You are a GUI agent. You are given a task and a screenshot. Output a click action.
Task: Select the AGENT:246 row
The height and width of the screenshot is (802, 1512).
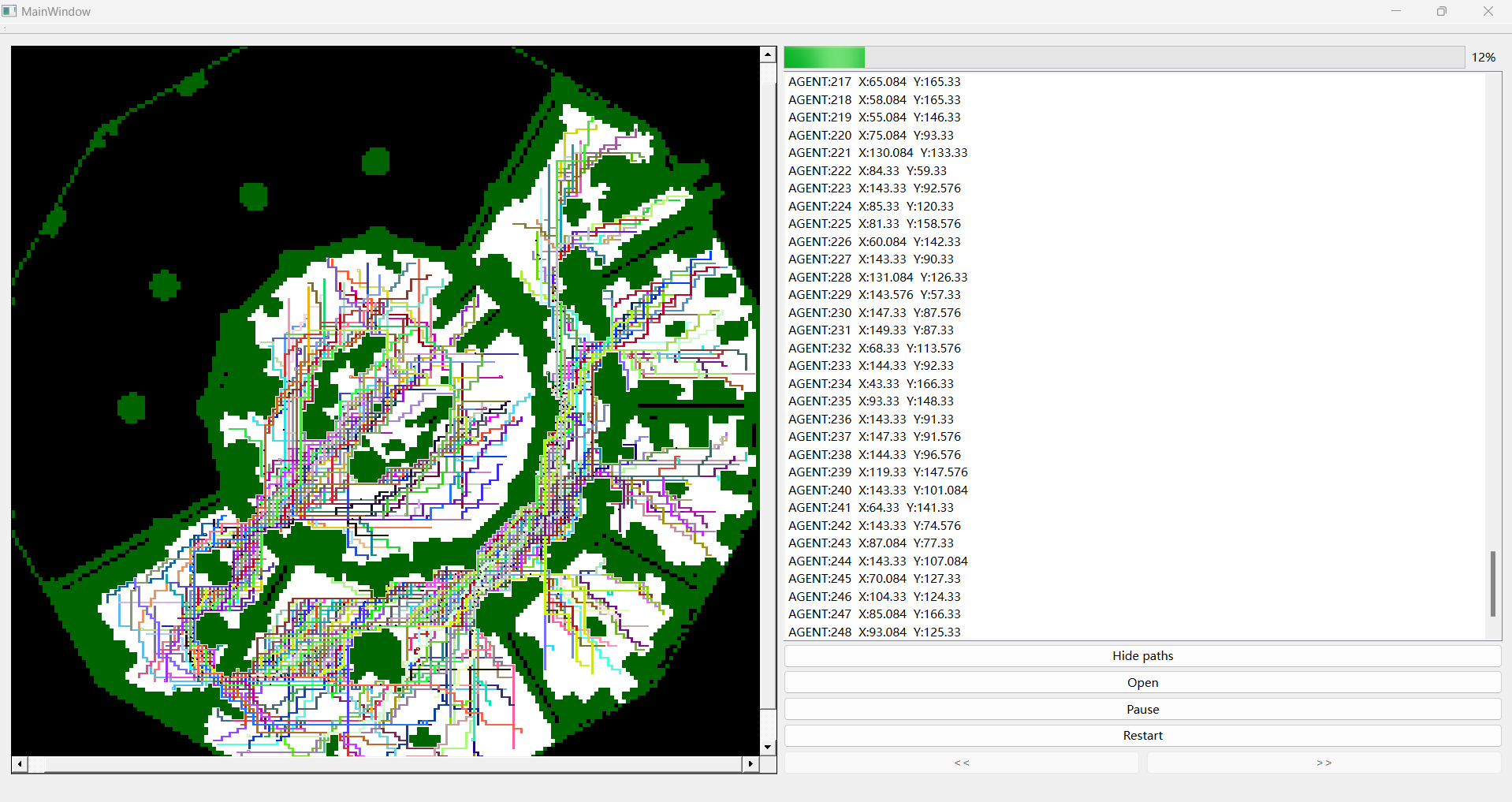point(1135,596)
